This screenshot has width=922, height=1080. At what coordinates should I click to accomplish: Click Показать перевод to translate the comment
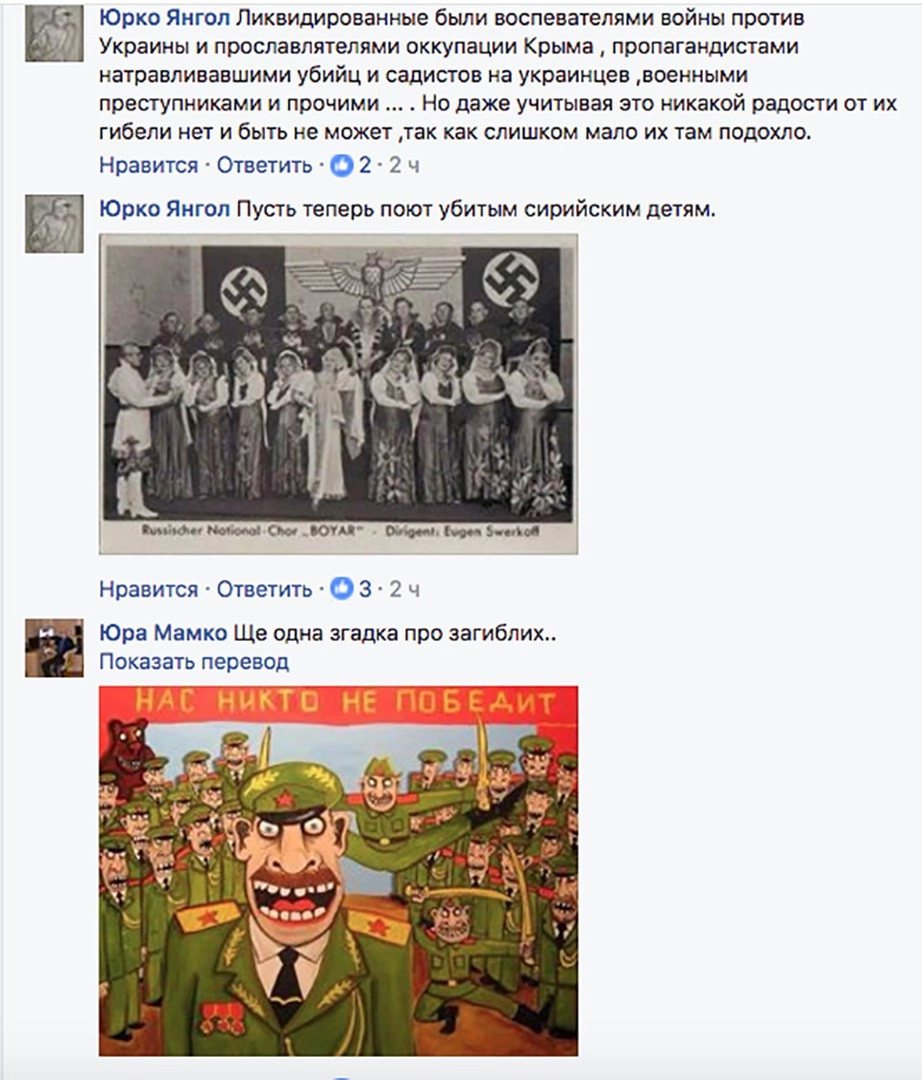coord(194,662)
